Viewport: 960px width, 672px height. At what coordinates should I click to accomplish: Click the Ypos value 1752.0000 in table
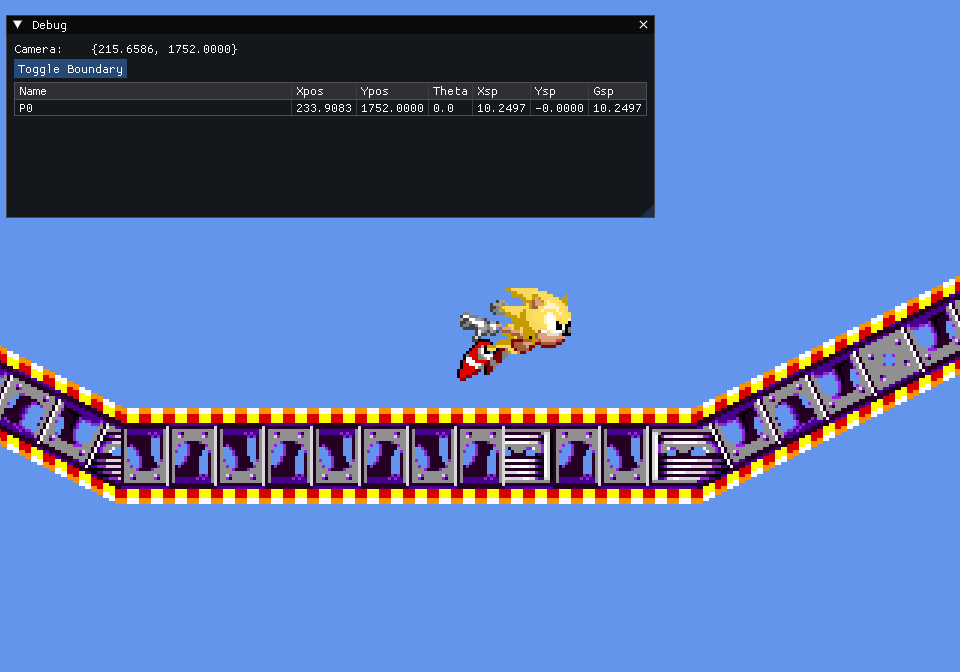(392, 108)
